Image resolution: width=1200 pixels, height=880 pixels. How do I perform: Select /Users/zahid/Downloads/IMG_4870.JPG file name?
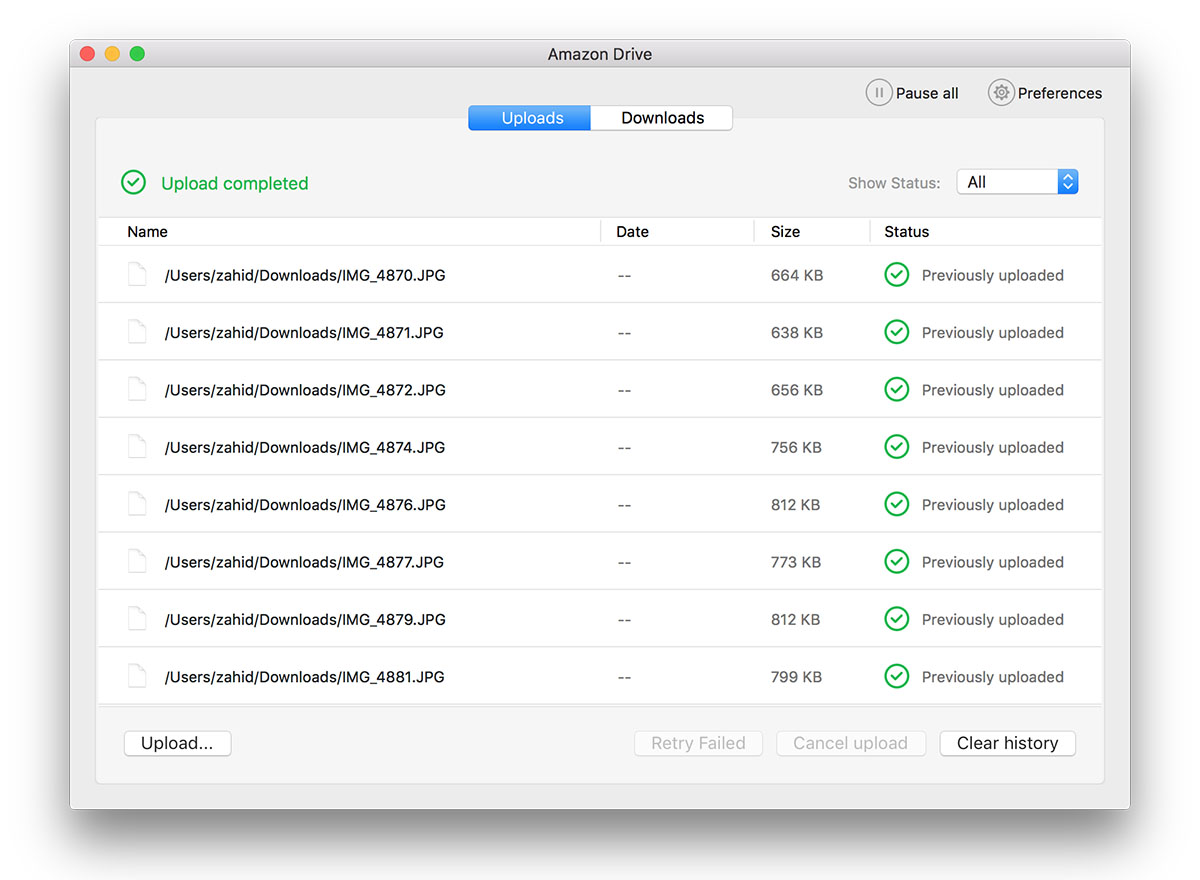(305, 275)
